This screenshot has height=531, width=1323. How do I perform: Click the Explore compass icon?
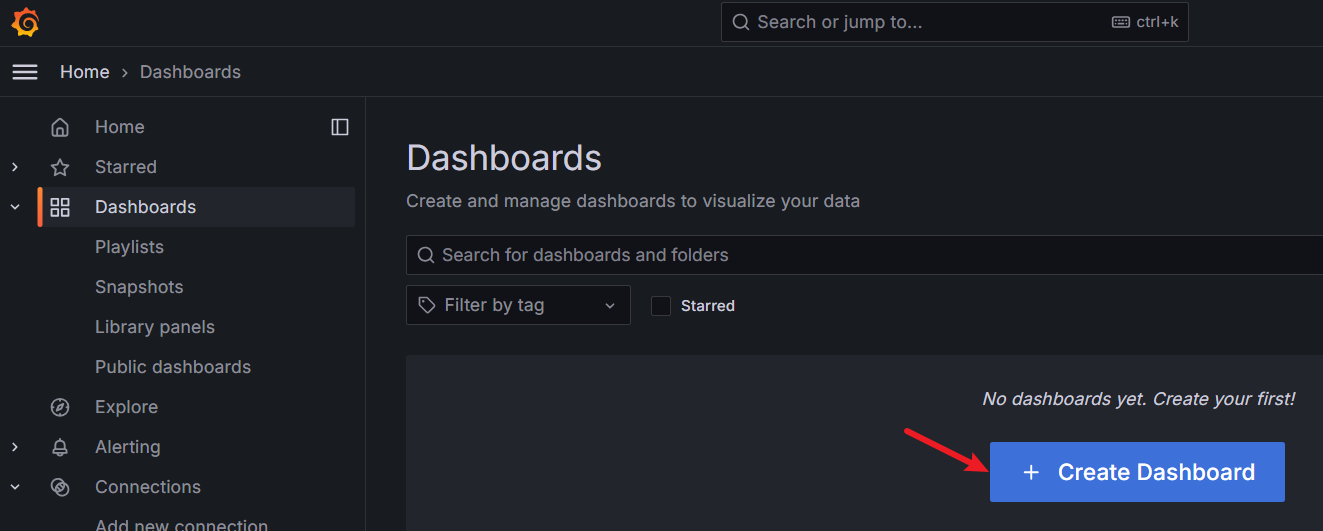[60, 407]
